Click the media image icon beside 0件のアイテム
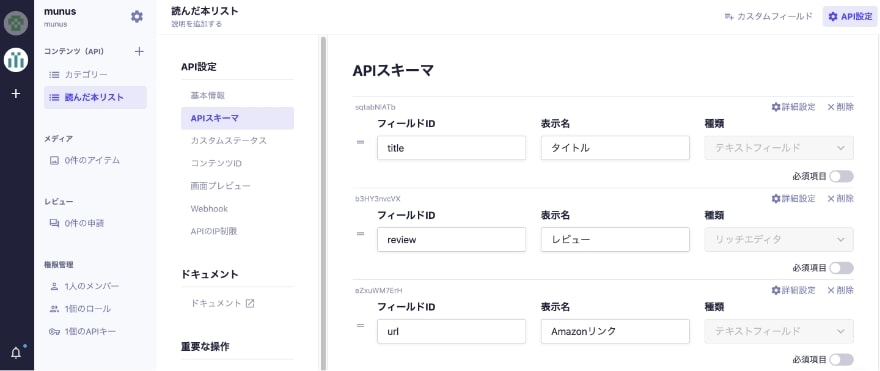Viewport: 880px width, 371px height. pyautogui.click(x=54, y=161)
